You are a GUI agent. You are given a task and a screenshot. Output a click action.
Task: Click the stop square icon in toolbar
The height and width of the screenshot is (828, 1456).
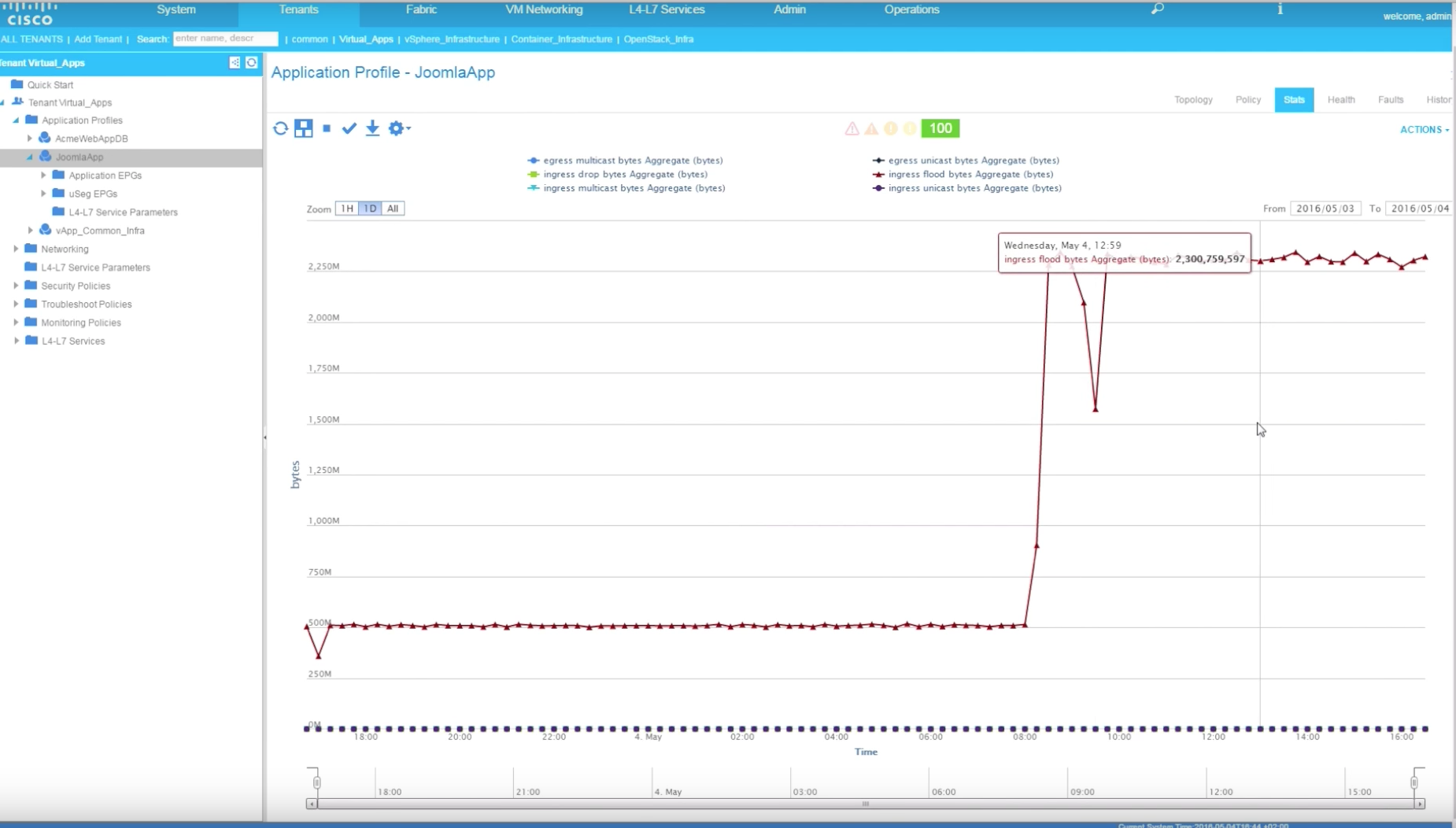point(327,128)
